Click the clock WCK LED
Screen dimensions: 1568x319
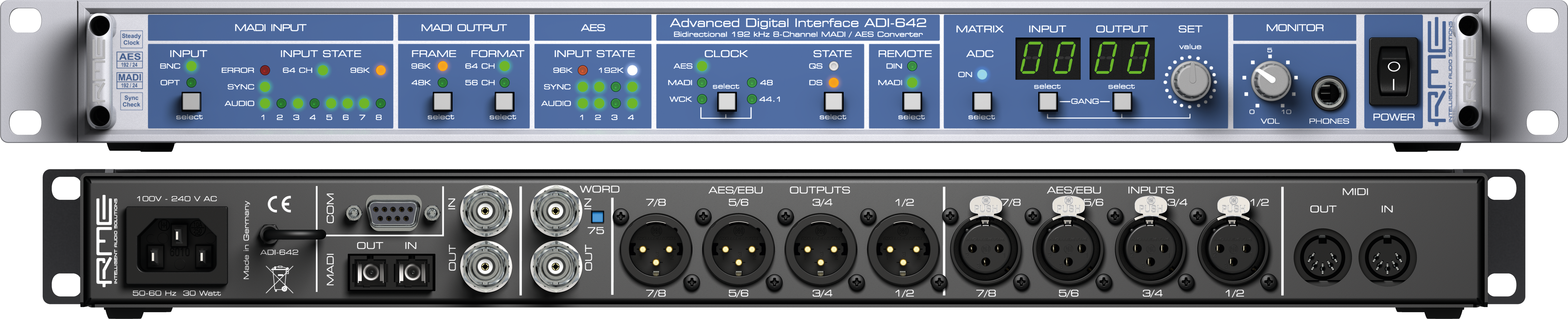tap(702, 99)
